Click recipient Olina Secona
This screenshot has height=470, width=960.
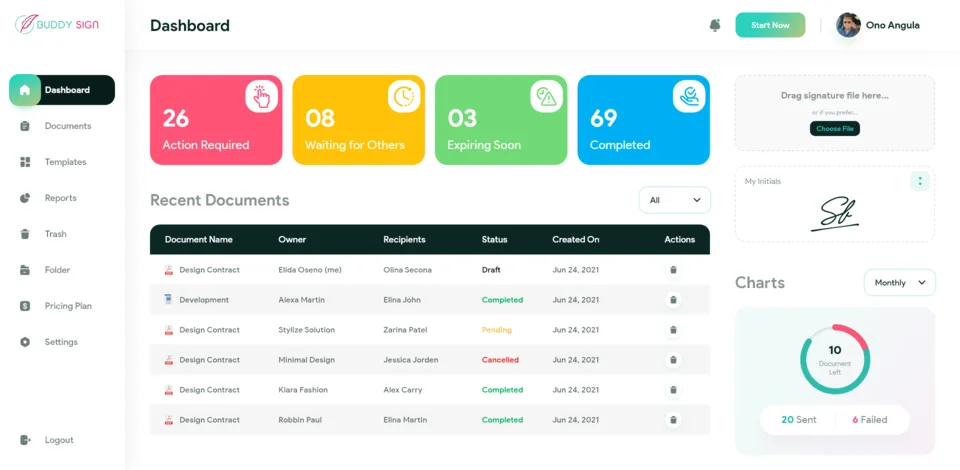tap(407, 270)
